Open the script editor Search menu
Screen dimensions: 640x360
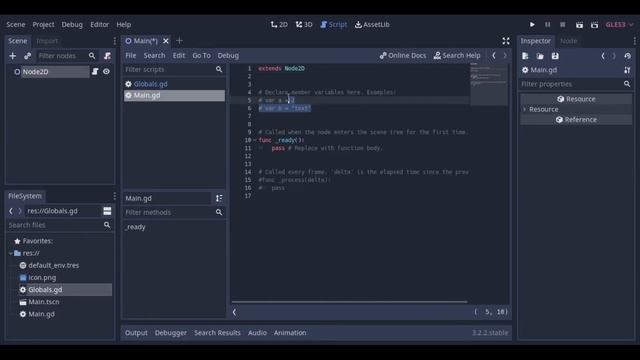(x=154, y=56)
